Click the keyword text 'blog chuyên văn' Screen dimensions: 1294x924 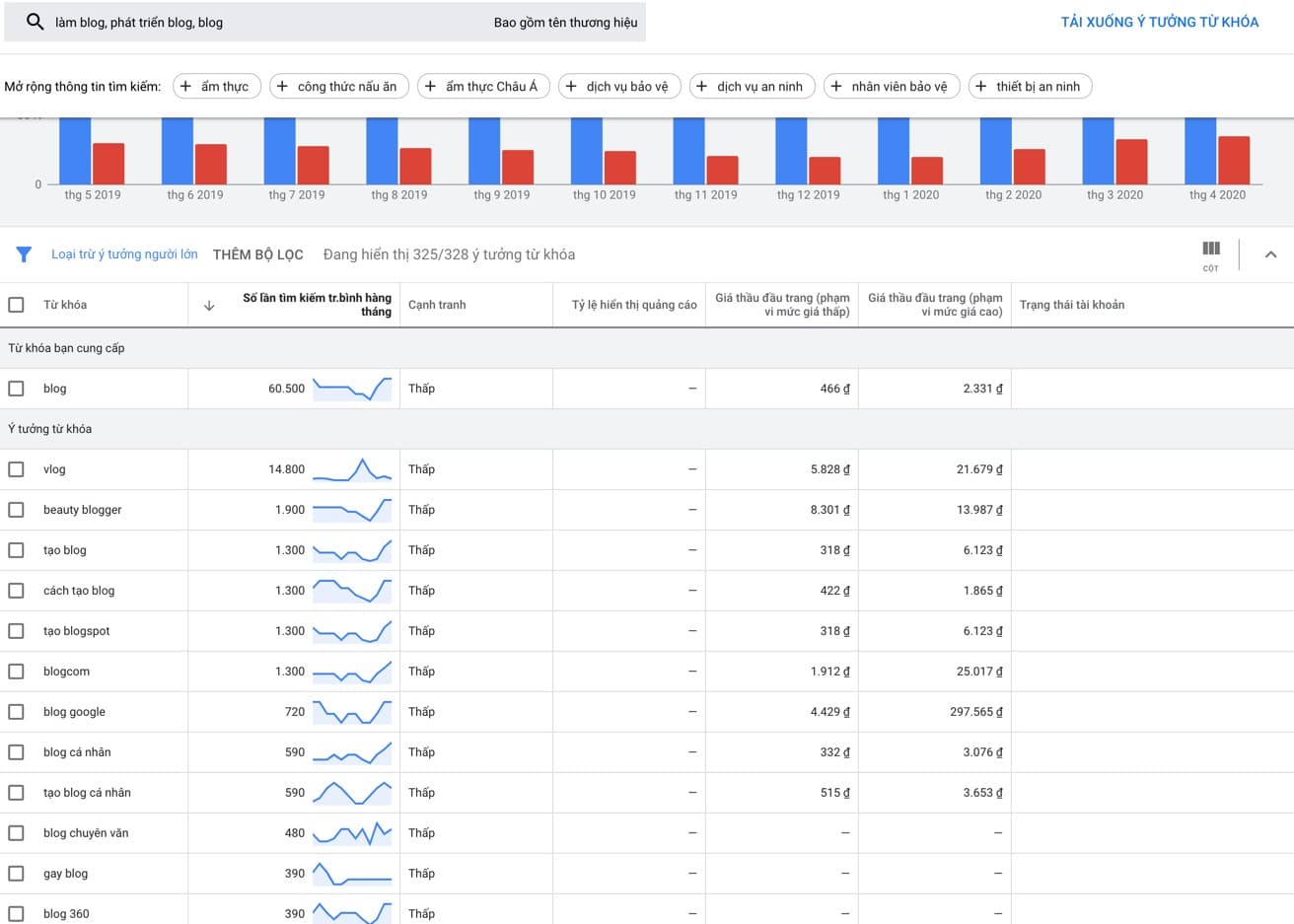[x=86, y=833]
